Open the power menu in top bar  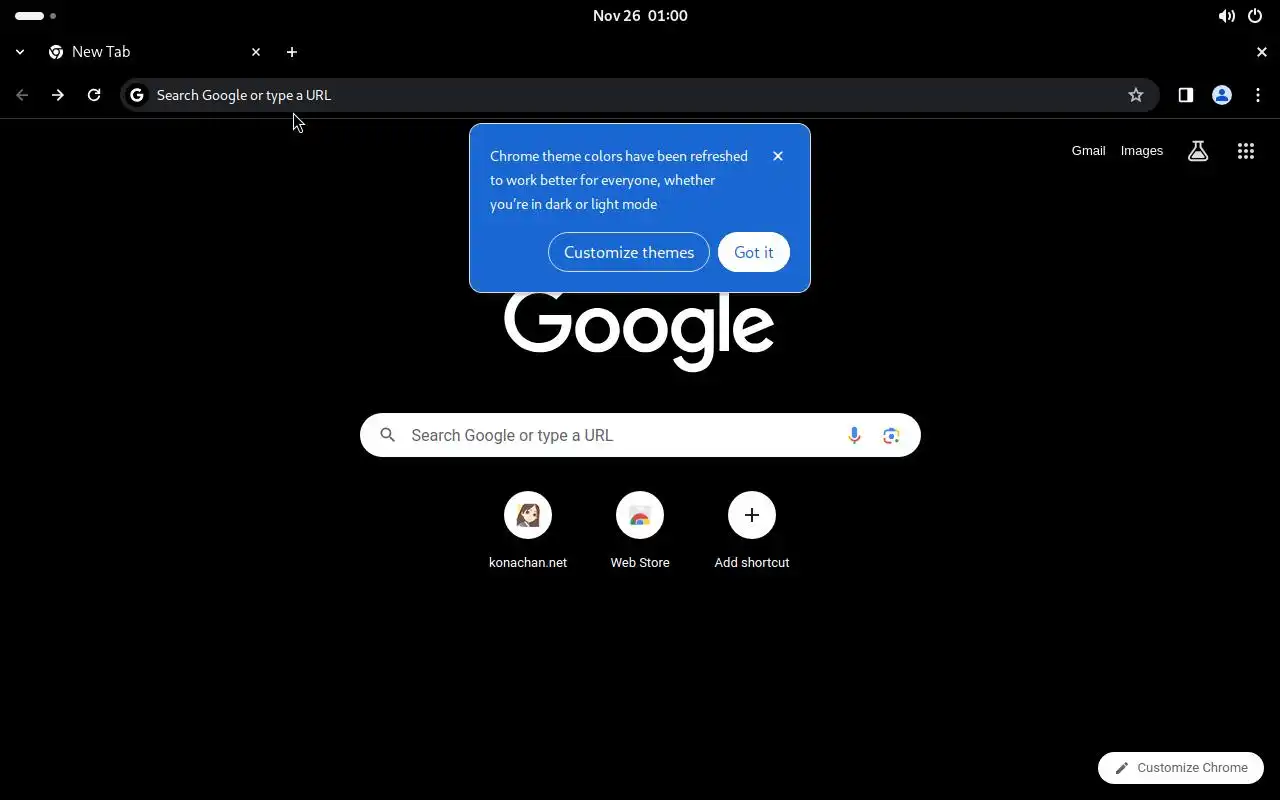coord(1255,16)
